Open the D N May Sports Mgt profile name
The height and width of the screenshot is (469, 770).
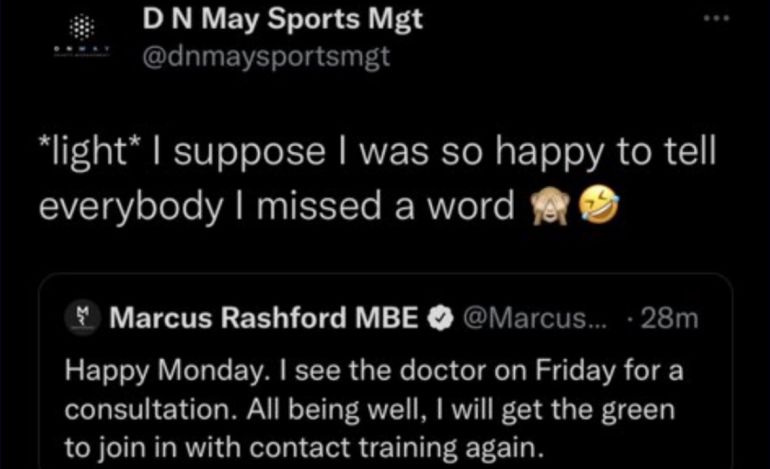coord(282,19)
